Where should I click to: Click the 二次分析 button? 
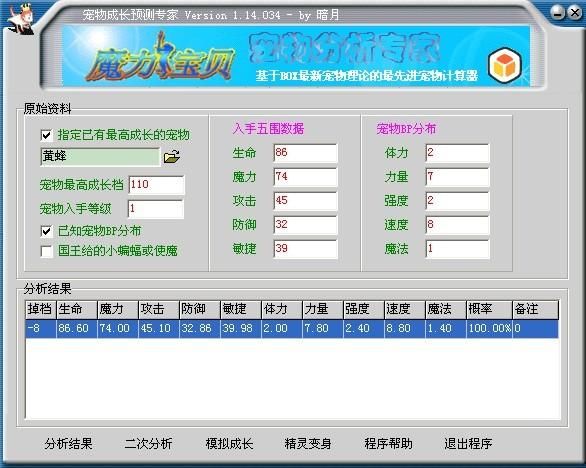pos(148,444)
